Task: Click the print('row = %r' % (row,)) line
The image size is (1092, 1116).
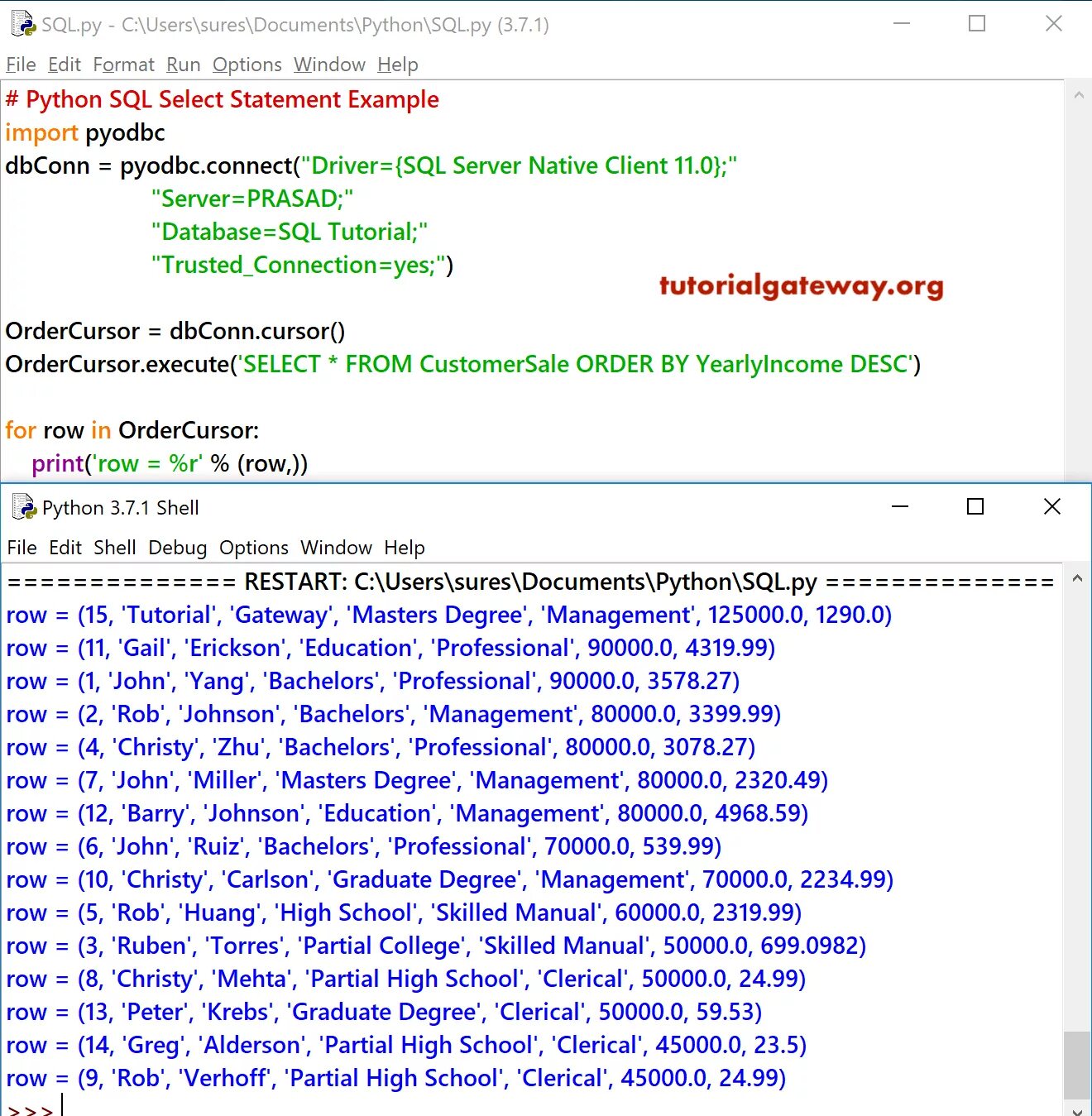Action: click(170, 463)
